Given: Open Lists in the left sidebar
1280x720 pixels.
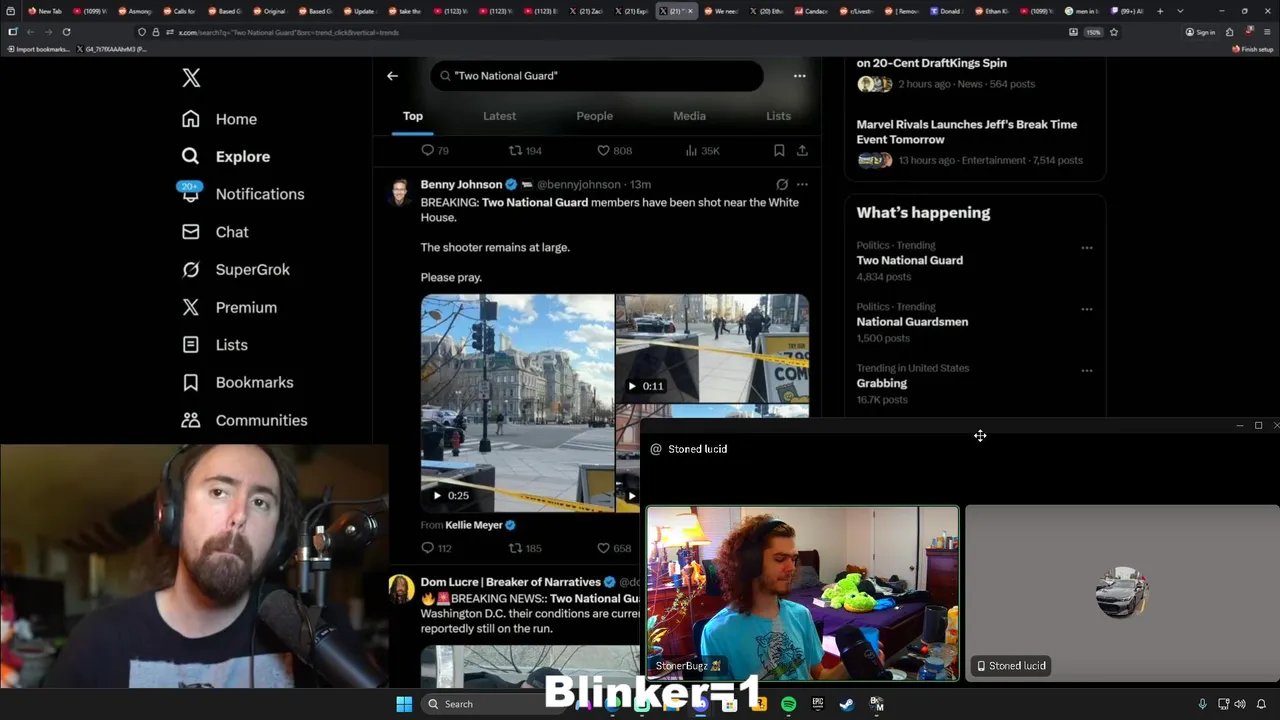Looking at the screenshot, I should click(x=215, y=345).
